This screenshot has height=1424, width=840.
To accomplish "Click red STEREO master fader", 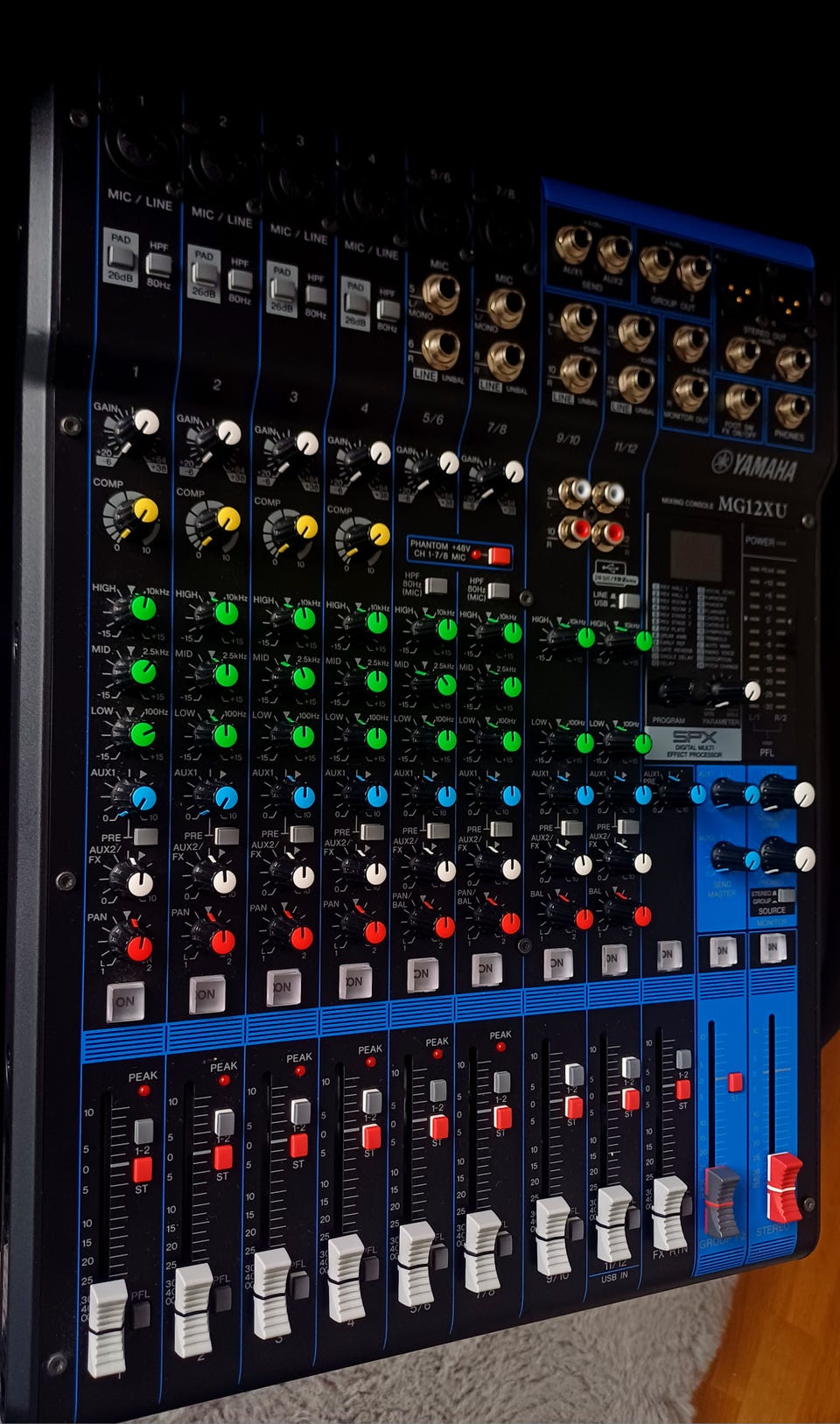I will [x=784, y=1188].
